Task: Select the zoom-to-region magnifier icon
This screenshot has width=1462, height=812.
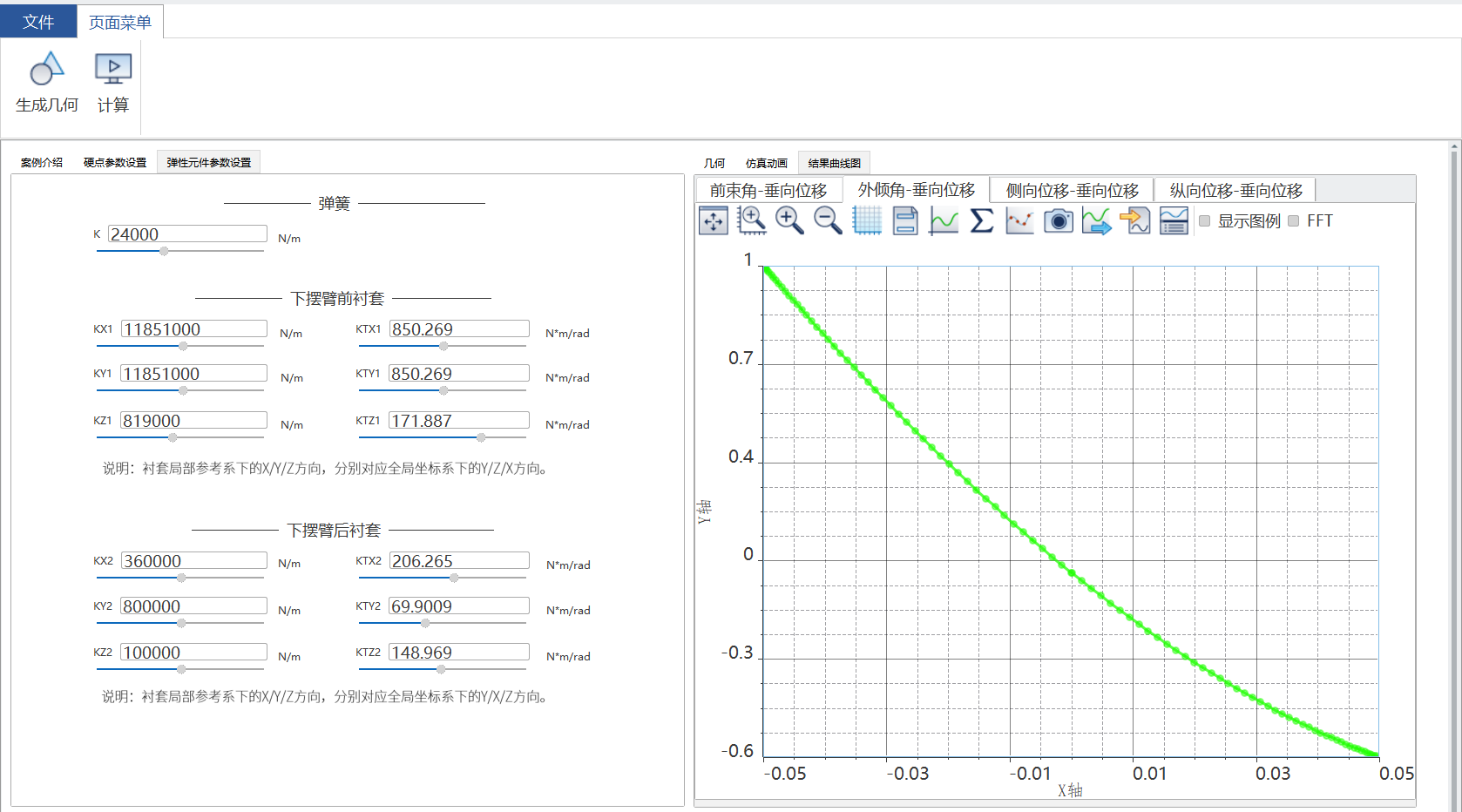Action: pos(751,221)
